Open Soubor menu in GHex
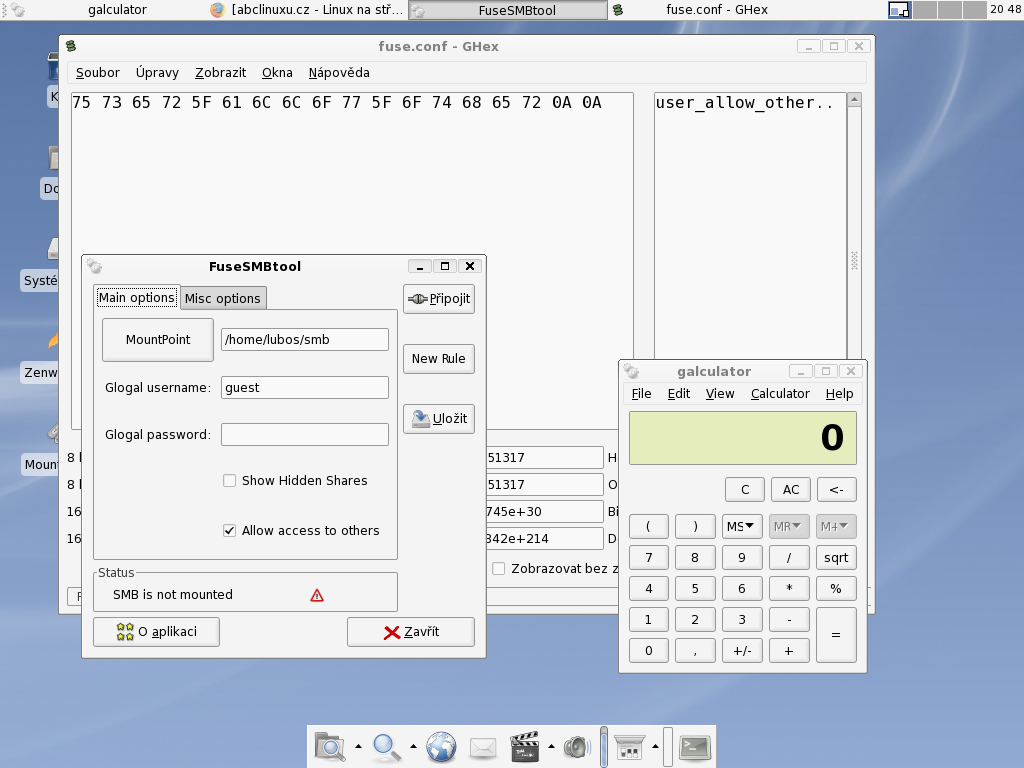The width and height of the screenshot is (1024, 768). (97, 72)
